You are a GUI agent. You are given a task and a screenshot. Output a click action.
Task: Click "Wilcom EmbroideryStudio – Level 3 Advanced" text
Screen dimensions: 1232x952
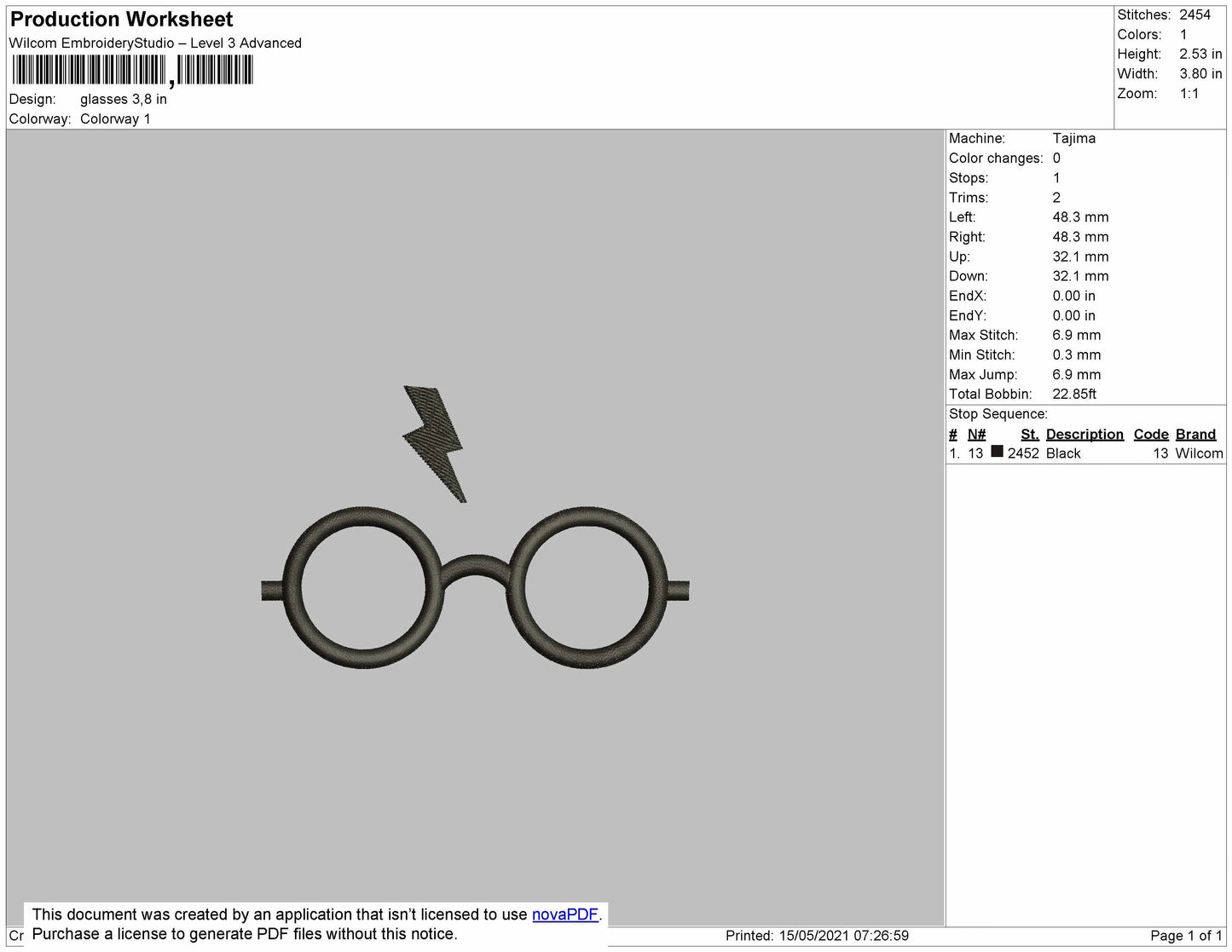coord(155,43)
